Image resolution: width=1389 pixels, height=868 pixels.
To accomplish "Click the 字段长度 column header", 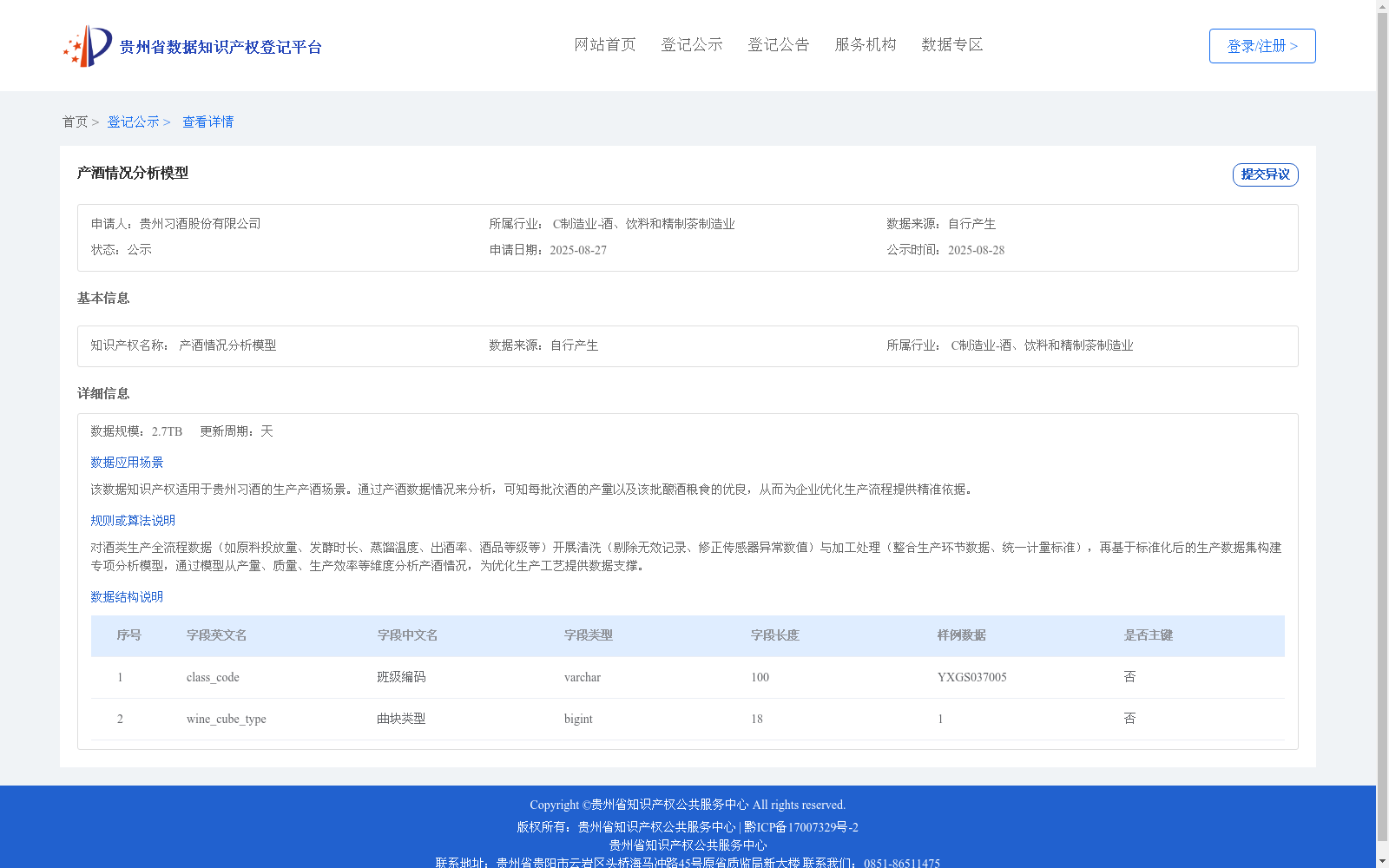I will (x=775, y=635).
